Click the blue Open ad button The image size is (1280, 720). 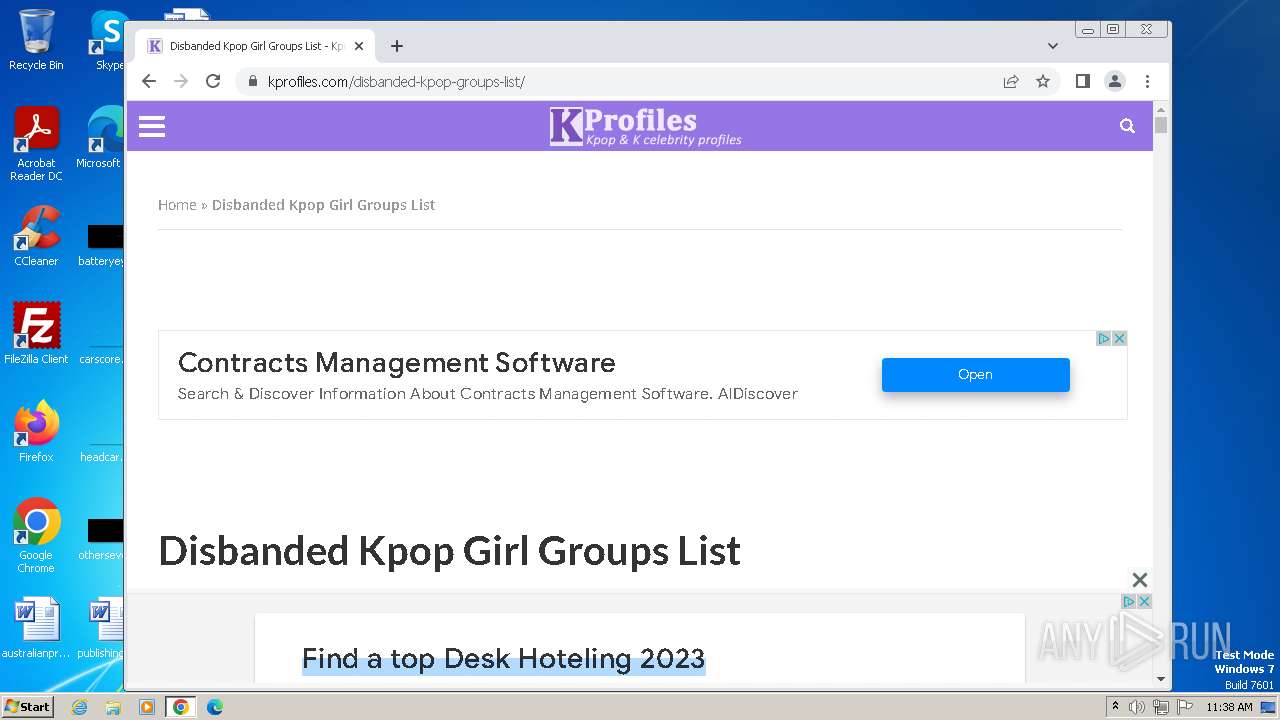pos(976,374)
